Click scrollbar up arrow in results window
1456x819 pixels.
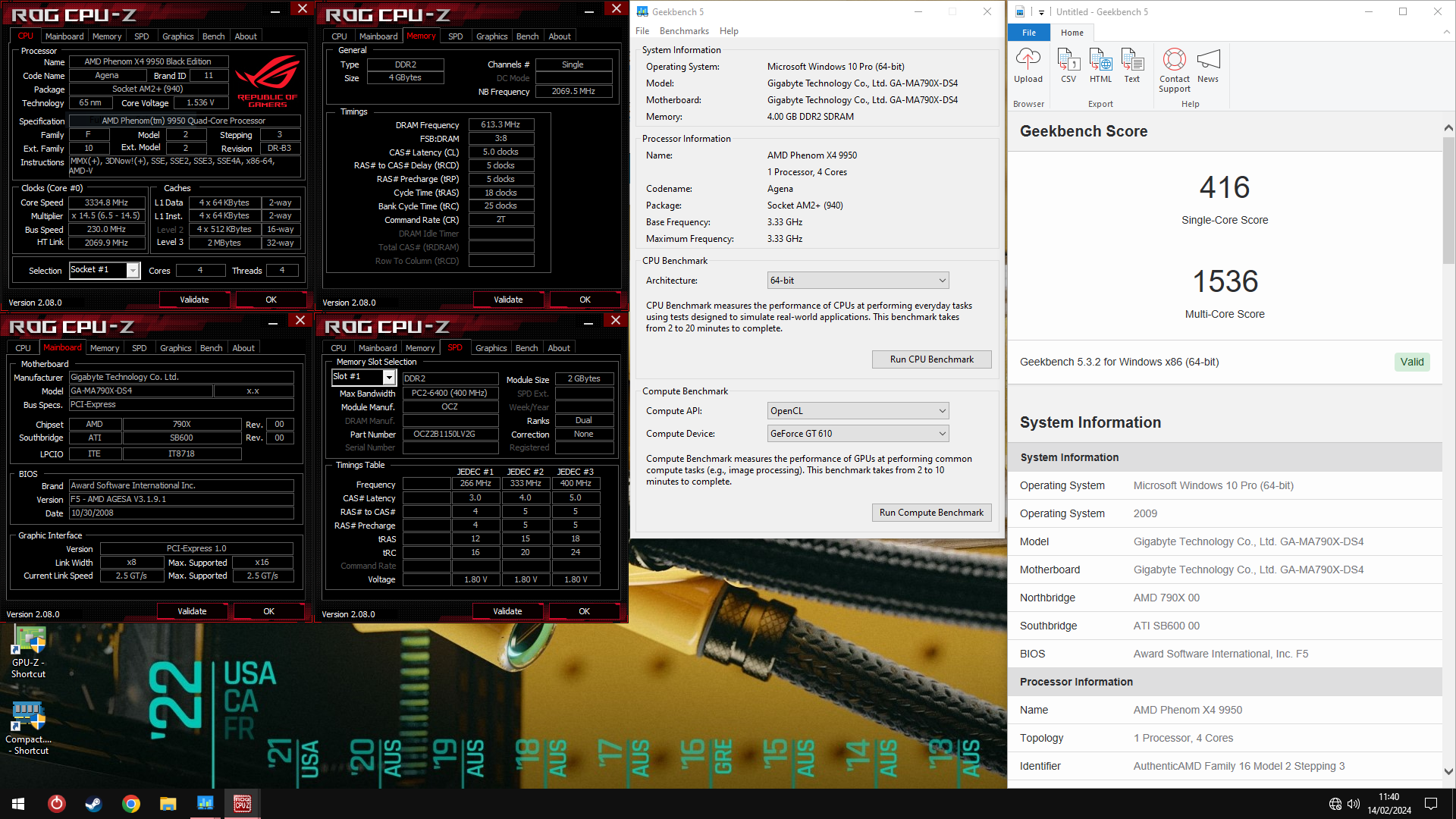(x=1448, y=128)
